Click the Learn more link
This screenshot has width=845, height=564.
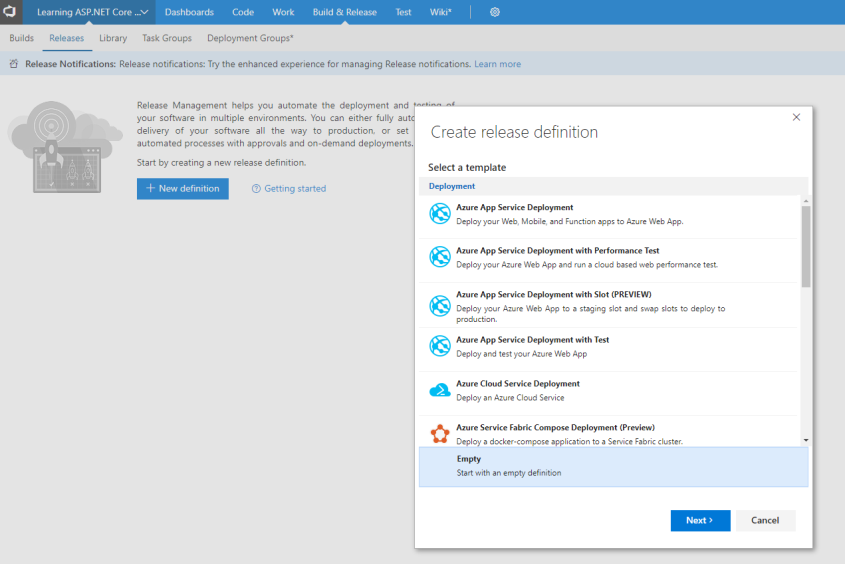(497, 64)
